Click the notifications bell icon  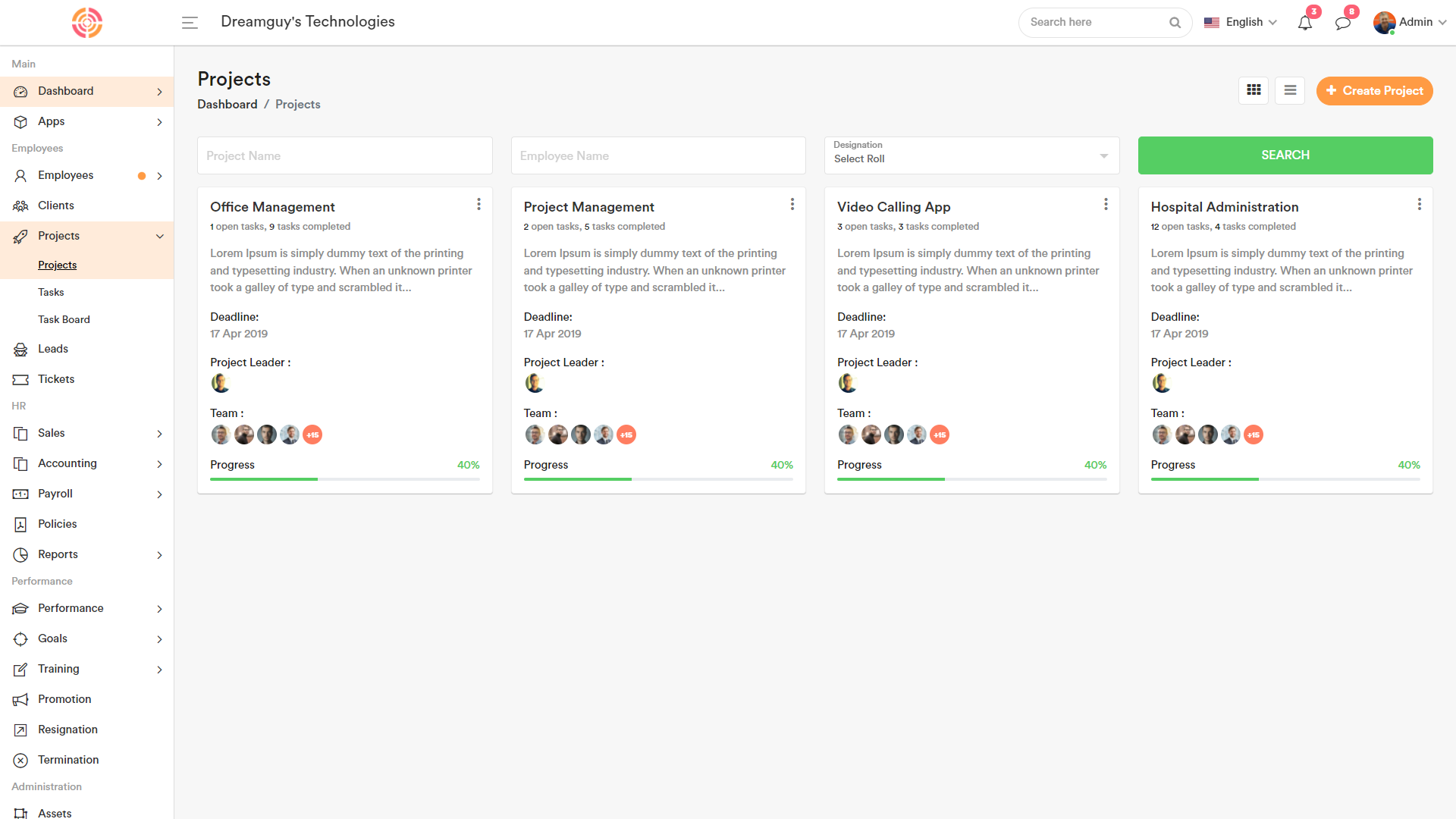pyautogui.click(x=1304, y=23)
